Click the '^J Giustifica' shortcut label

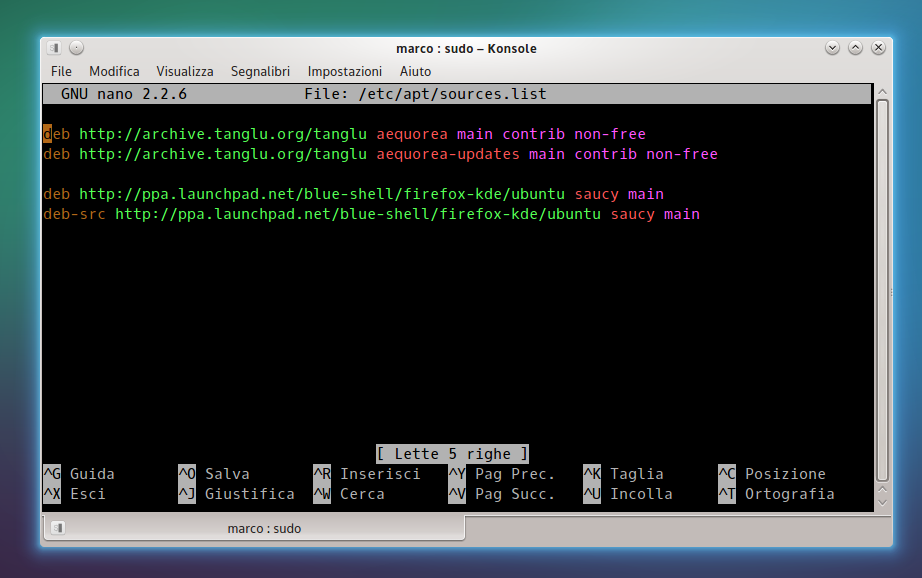236,494
